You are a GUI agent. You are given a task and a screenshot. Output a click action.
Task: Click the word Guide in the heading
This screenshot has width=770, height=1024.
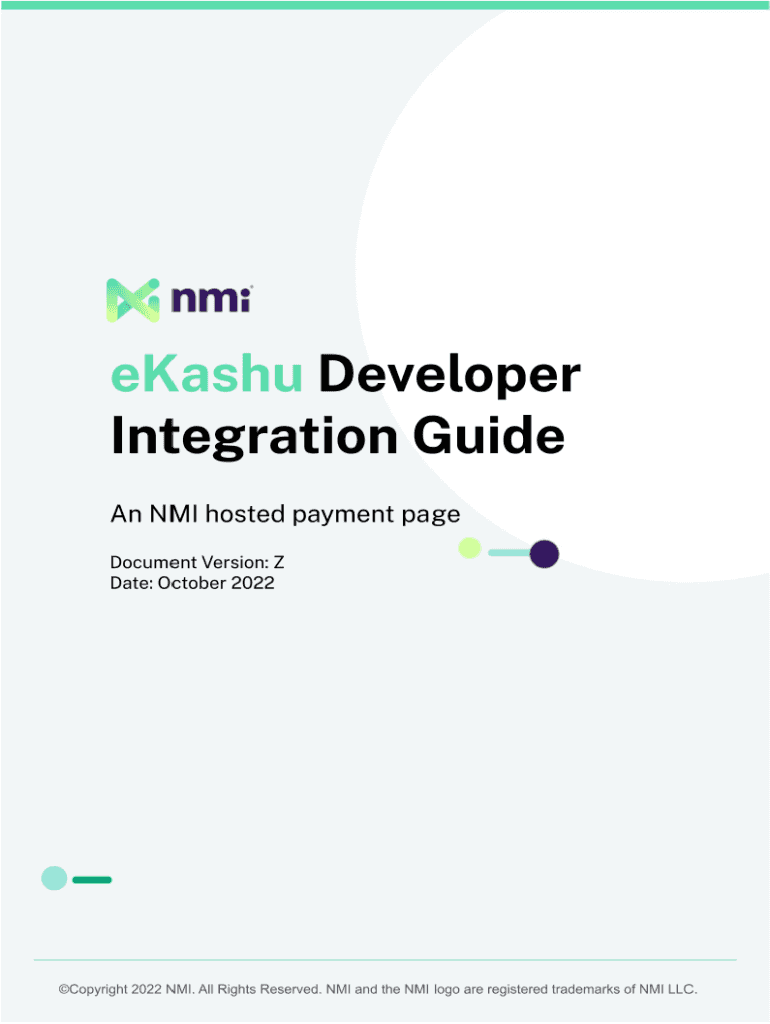(x=505, y=437)
